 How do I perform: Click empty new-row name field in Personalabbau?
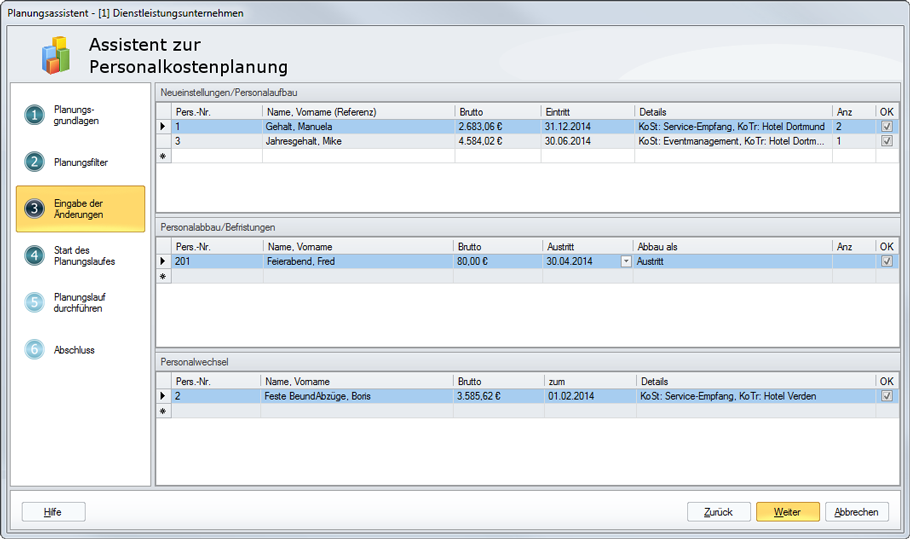[358, 276]
